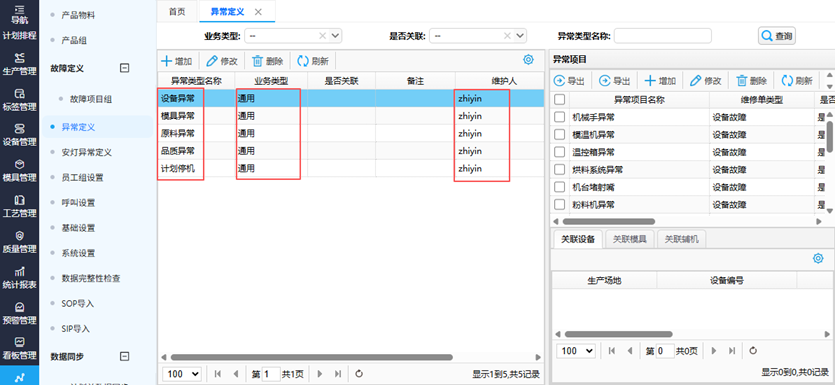Clear the 是否关联 filter with its X

click(507, 36)
